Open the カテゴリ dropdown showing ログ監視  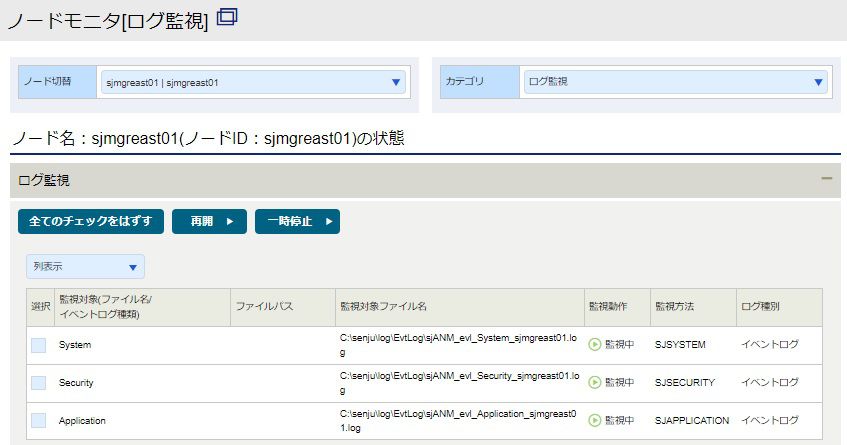675,82
